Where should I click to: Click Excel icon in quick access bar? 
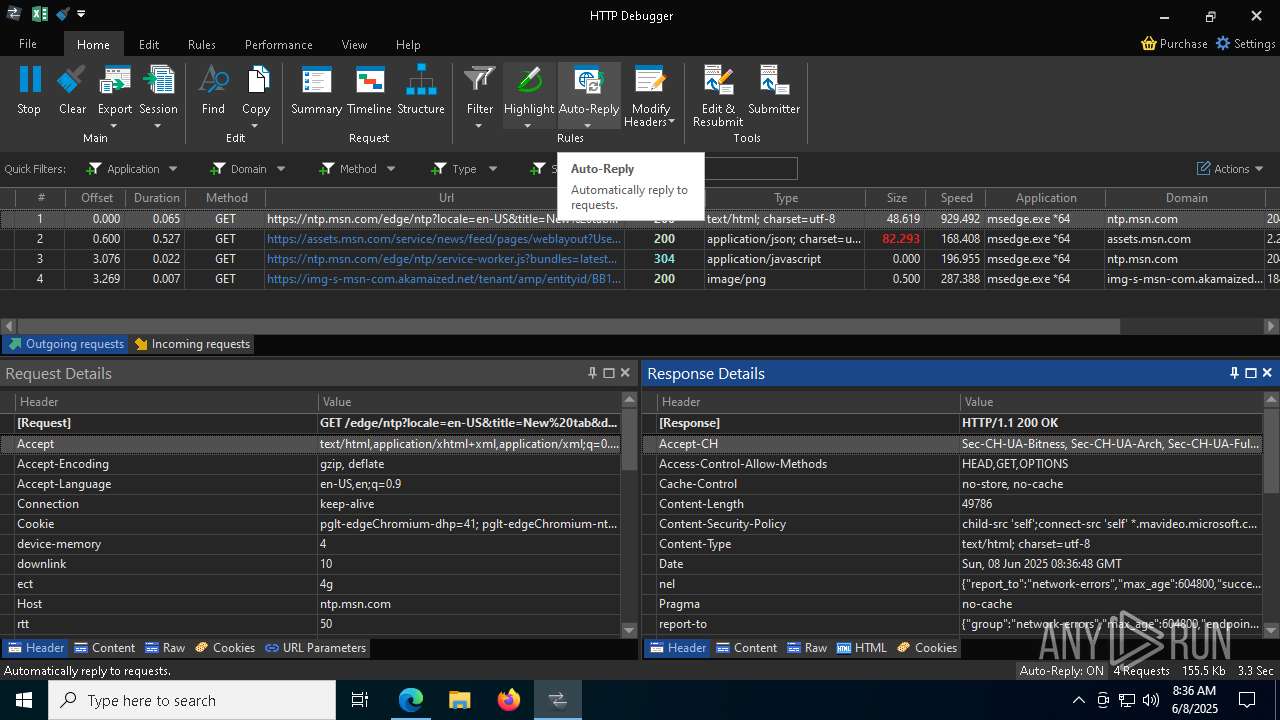click(x=40, y=14)
